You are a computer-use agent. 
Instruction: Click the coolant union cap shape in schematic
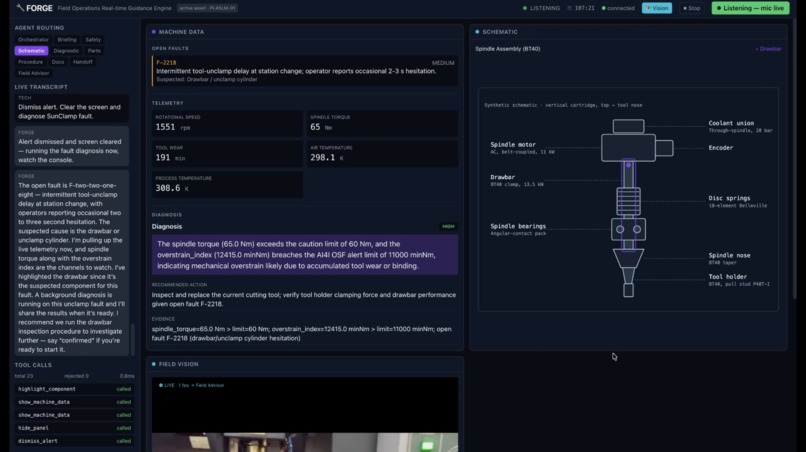(628, 126)
